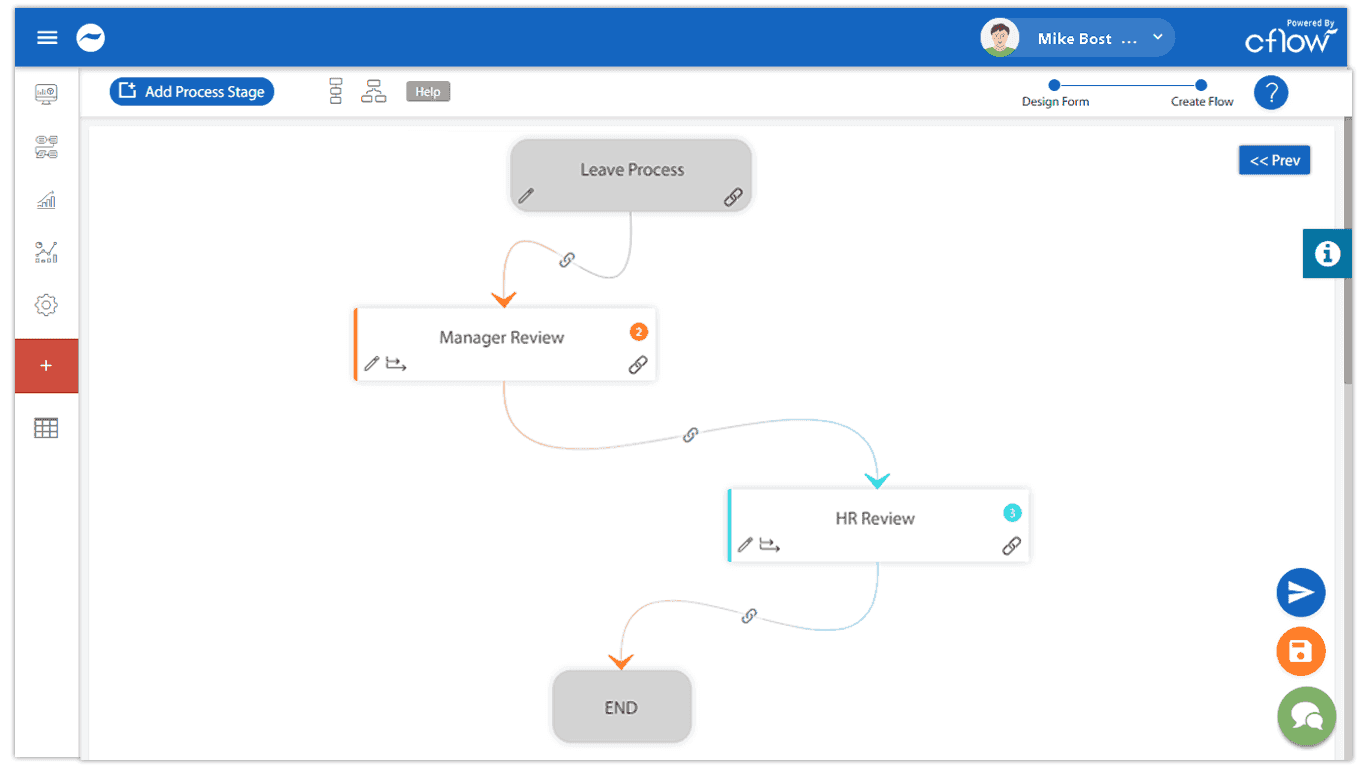Click the link icon on HR Review stage
Screen dimensions: 1366x768
(1012, 546)
